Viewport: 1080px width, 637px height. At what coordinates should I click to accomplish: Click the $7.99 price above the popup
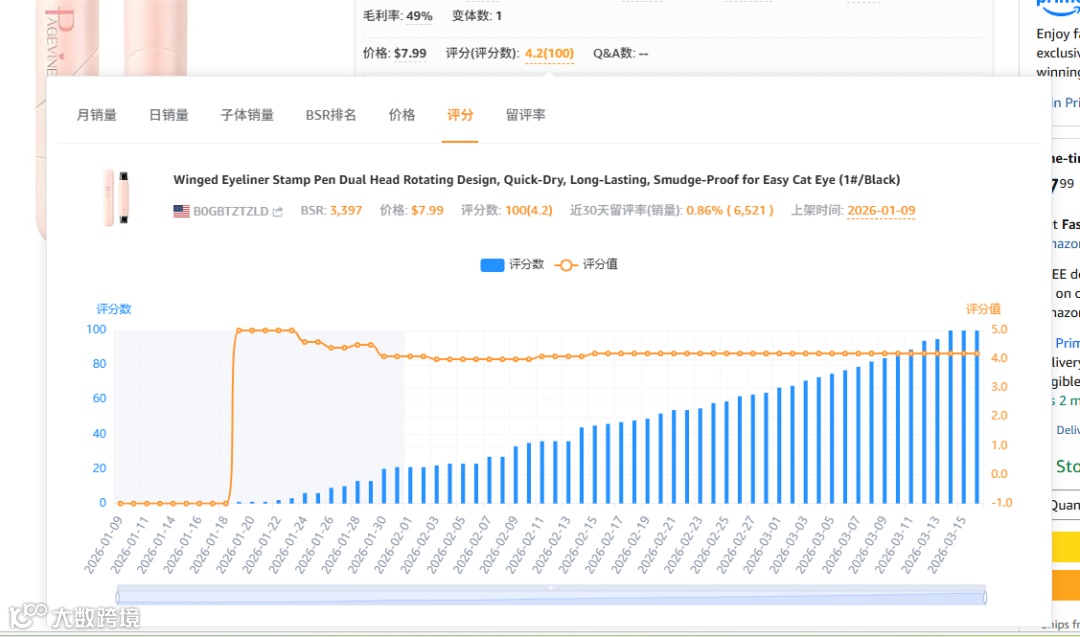pyautogui.click(x=411, y=54)
